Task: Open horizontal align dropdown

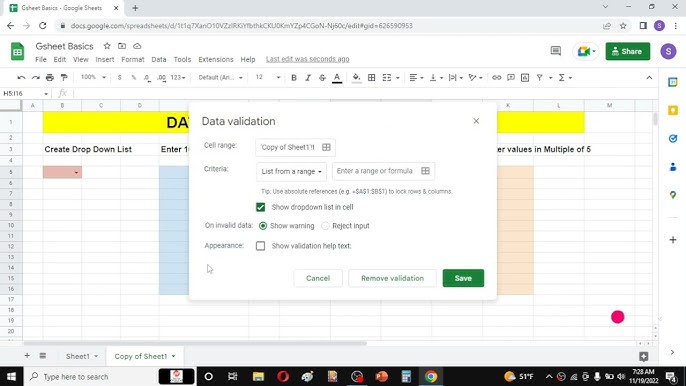Action: 416,77
